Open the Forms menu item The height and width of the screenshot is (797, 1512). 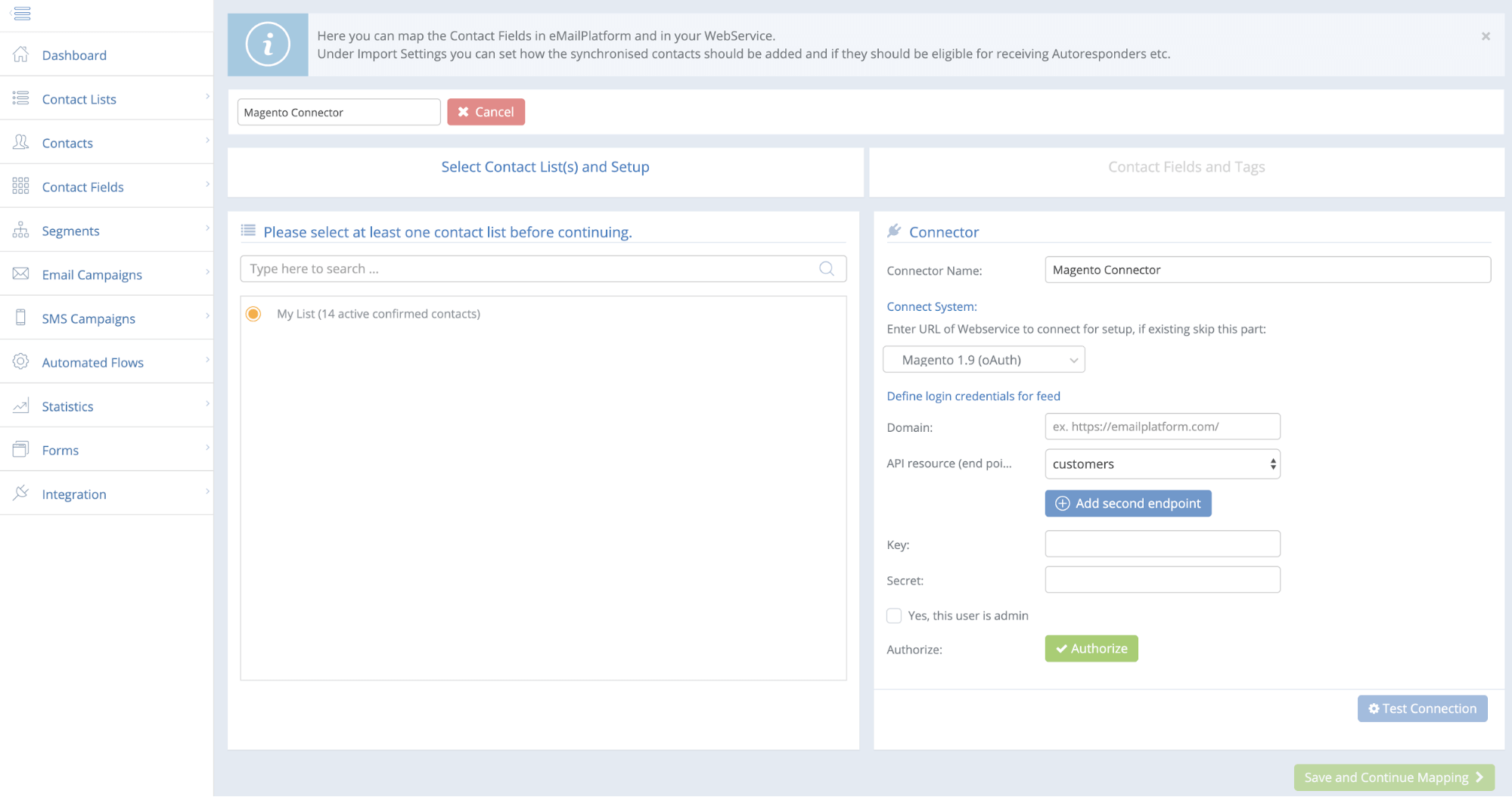(107, 449)
